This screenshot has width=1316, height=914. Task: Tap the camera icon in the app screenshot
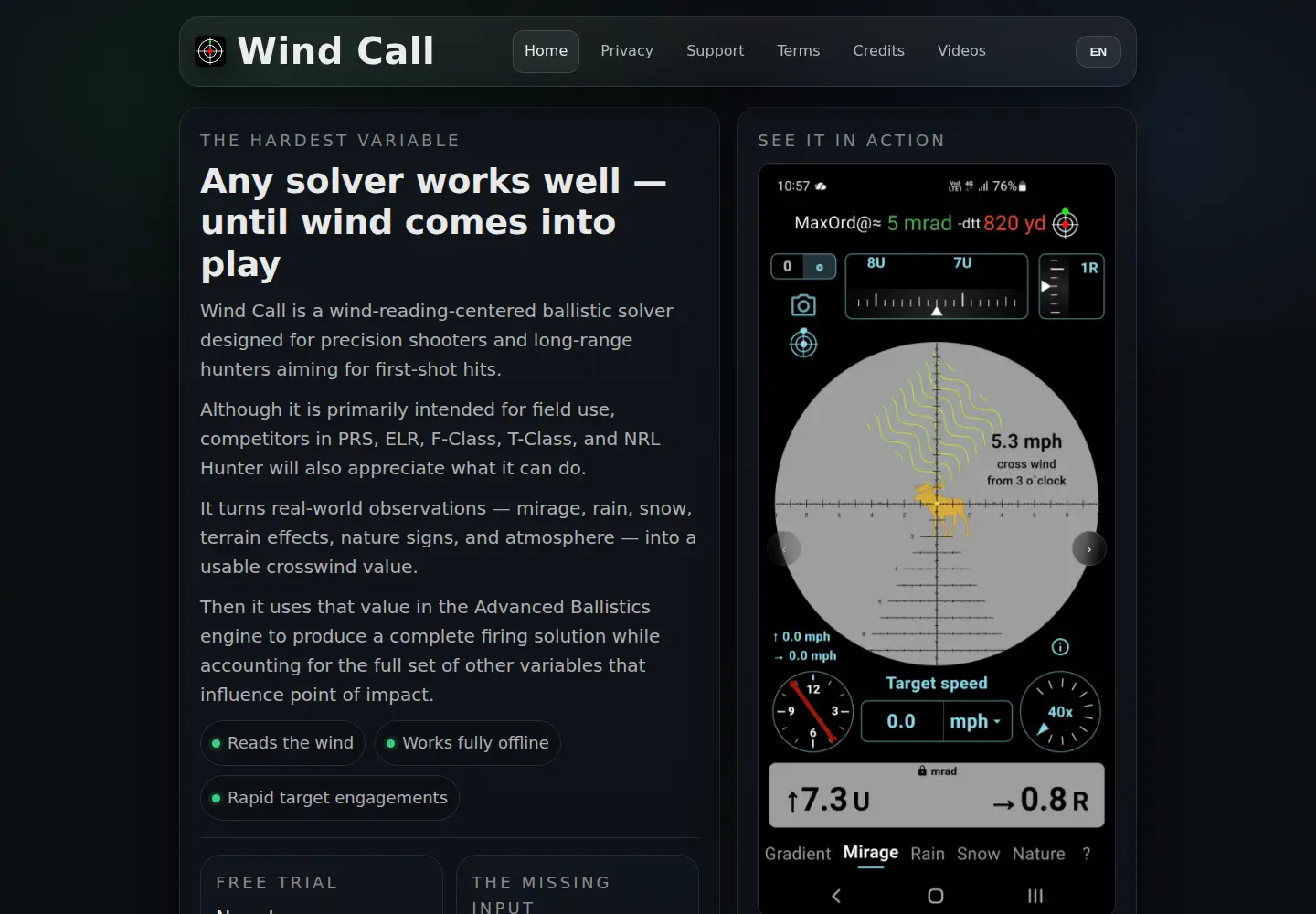(803, 305)
